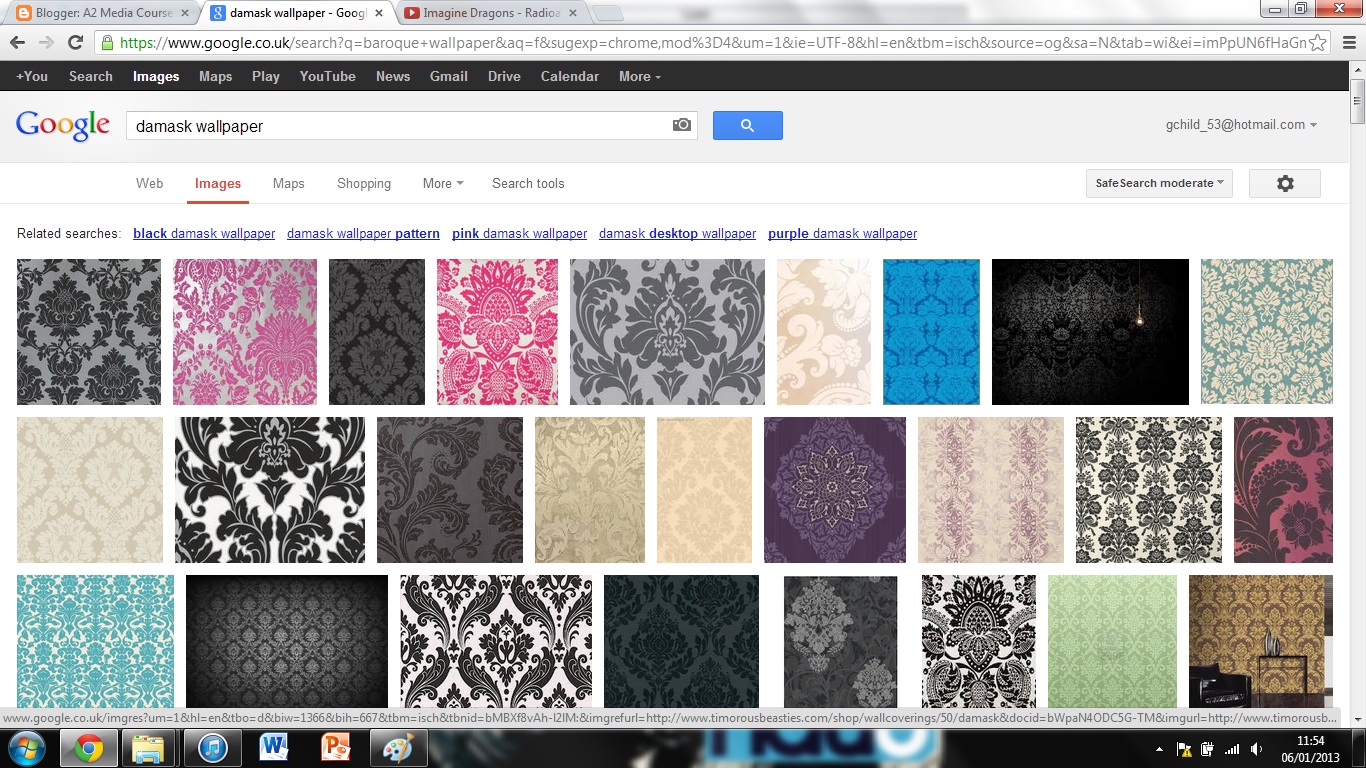Open Search tools
Screen dimensions: 1366x768
528,183
